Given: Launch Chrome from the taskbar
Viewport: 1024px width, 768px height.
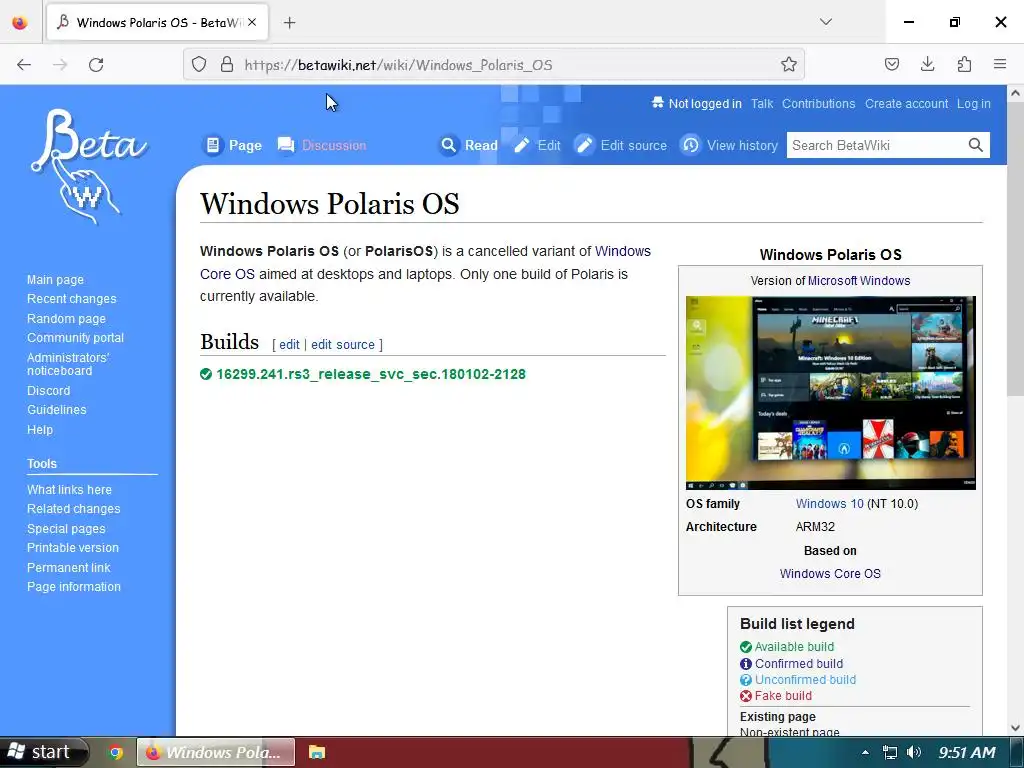Looking at the screenshot, I should 116,752.
